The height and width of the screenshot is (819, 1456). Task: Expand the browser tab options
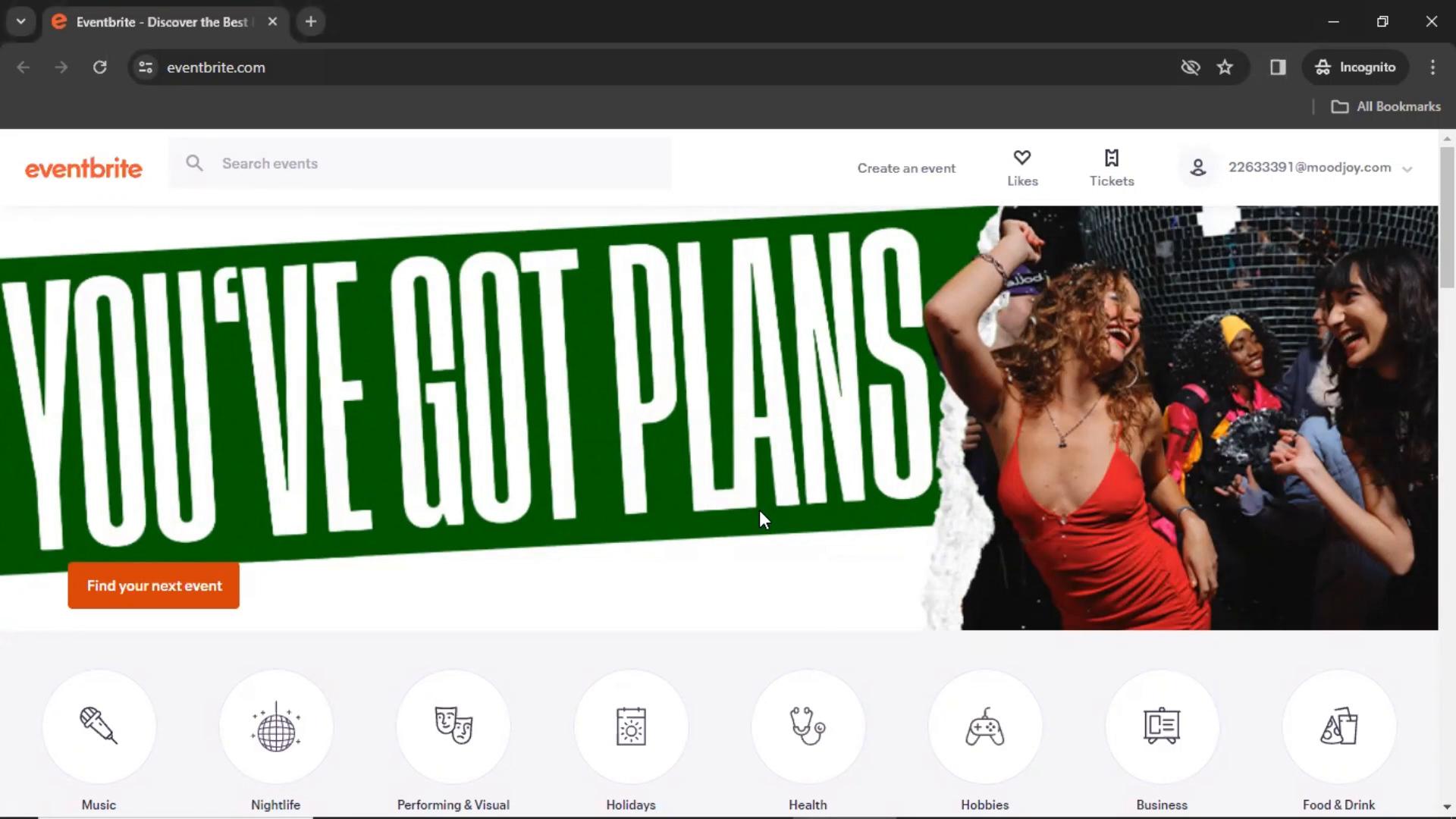pyautogui.click(x=20, y=21)
